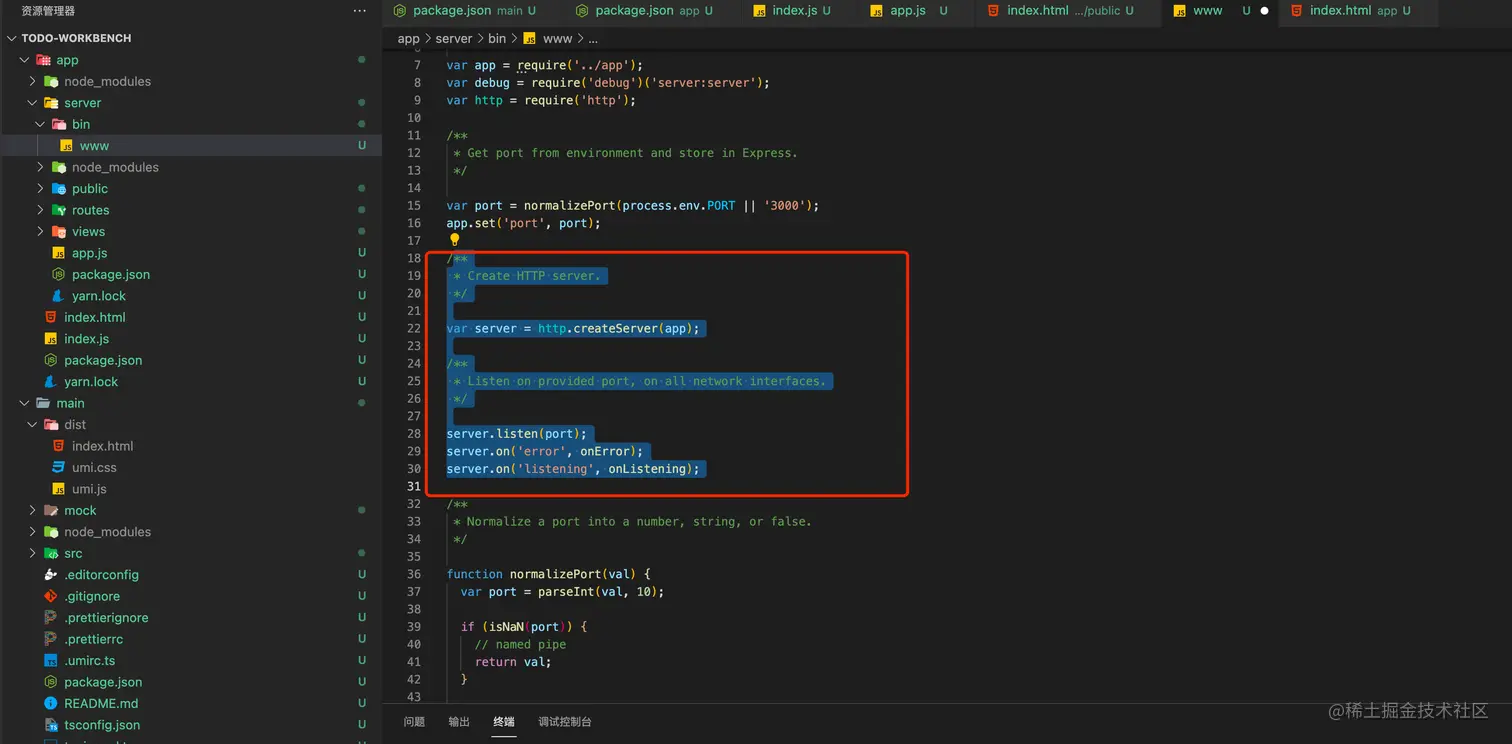Expand the src folder

[x=33, y=554]
